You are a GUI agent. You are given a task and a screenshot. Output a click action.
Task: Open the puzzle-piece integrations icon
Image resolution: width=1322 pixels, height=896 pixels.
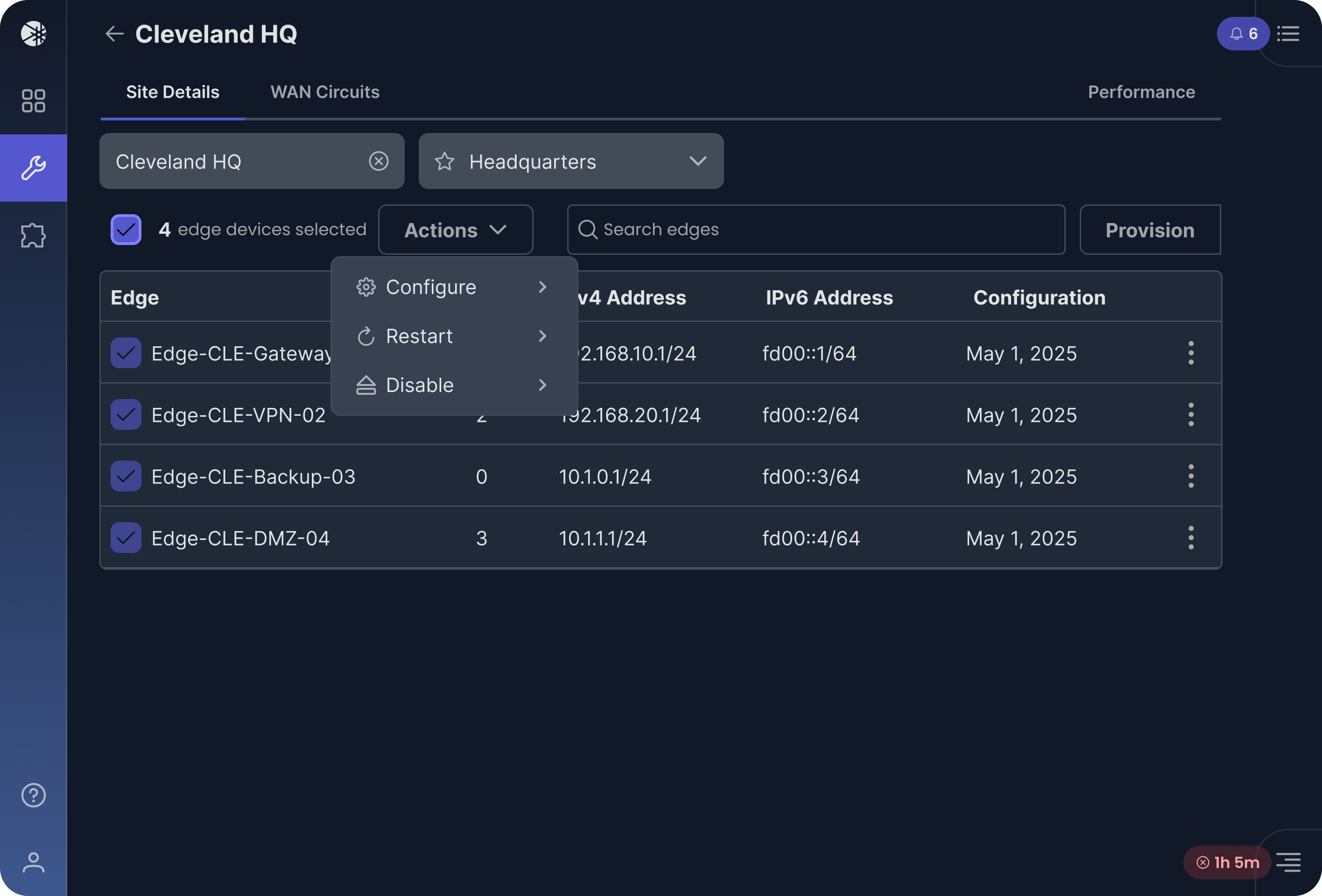pyautogui.click(x=34, y=235)
